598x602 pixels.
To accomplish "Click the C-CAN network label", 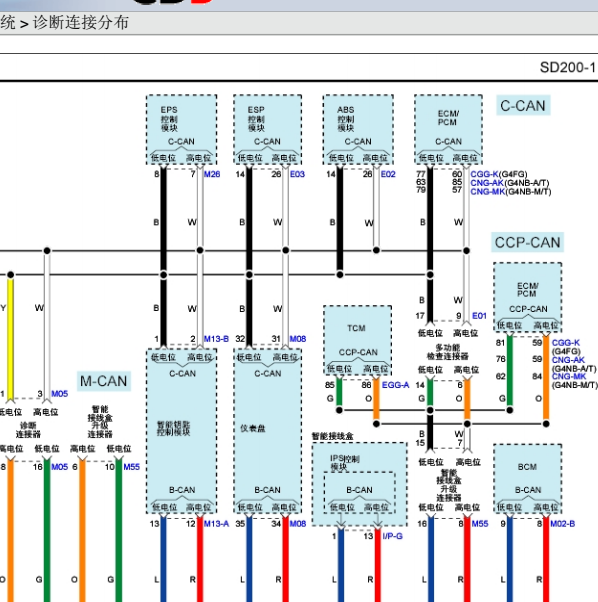I will 523,106.
